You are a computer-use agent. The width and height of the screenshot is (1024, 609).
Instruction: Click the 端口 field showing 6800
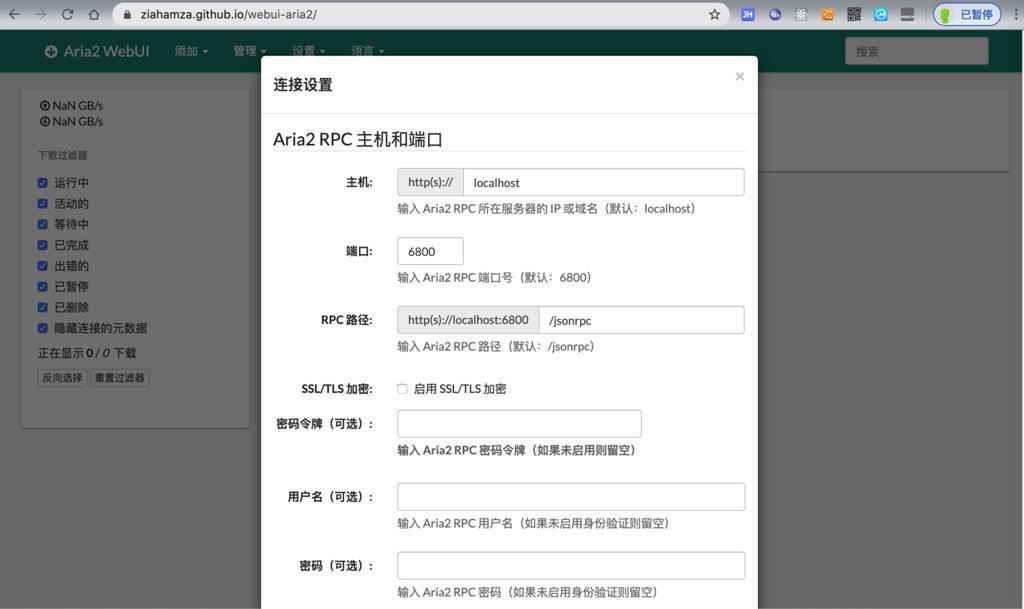pos(430,251)
